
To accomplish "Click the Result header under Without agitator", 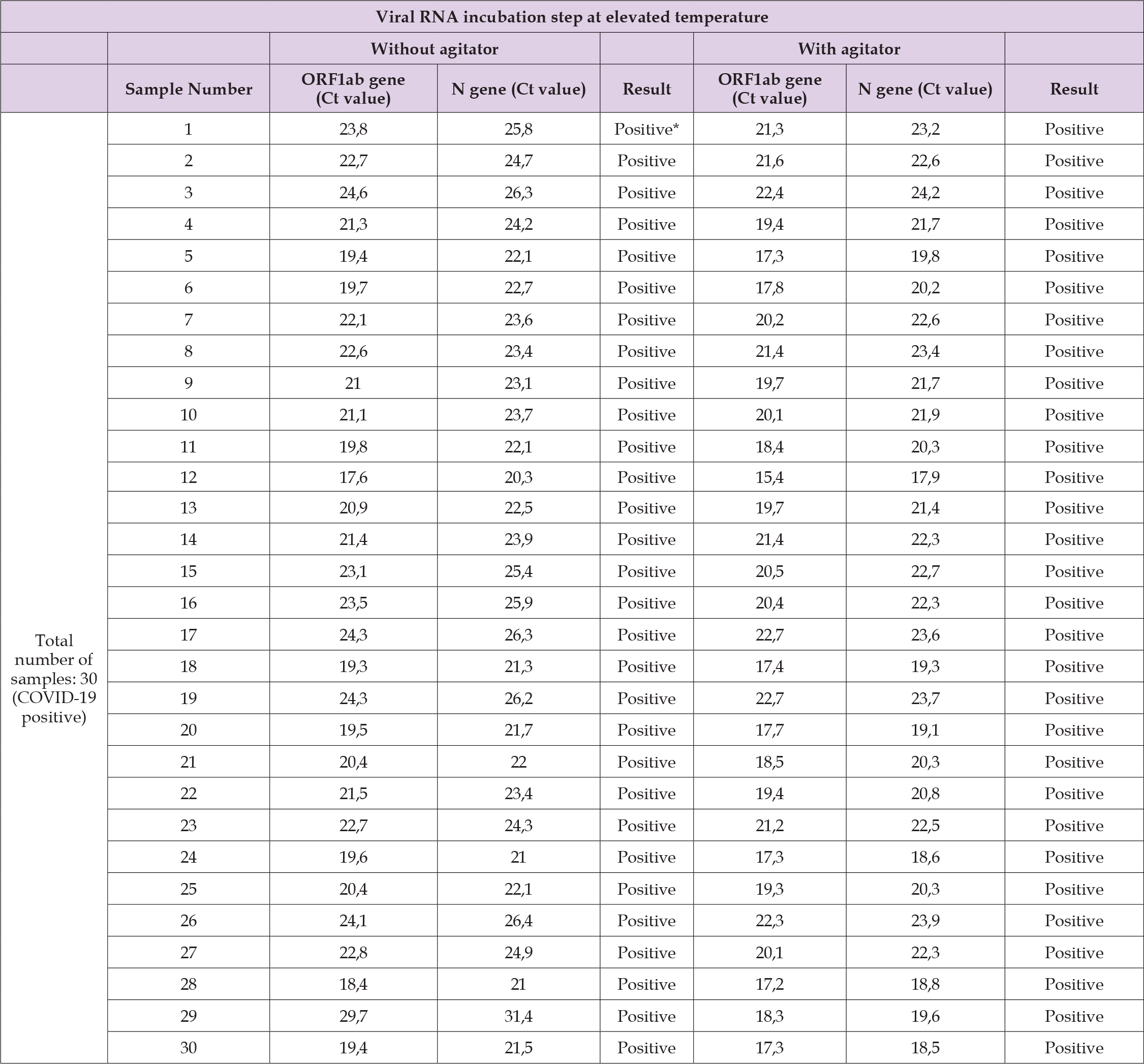I will point(646,88).
